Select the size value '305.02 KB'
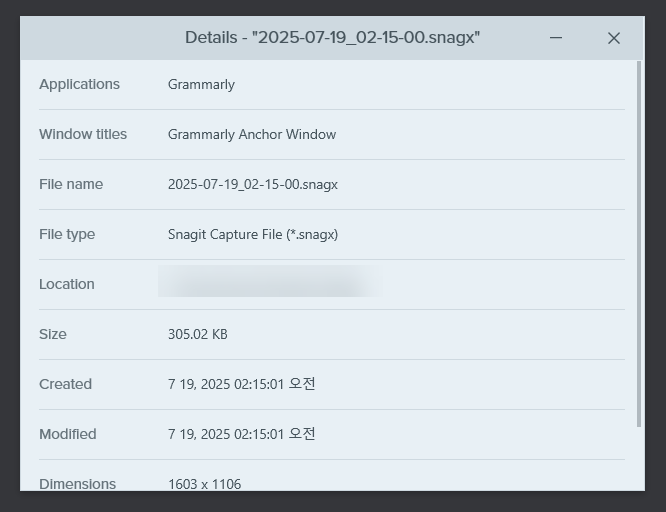The height and width of the screenshot is (512, 666). (x=198, y=334)
